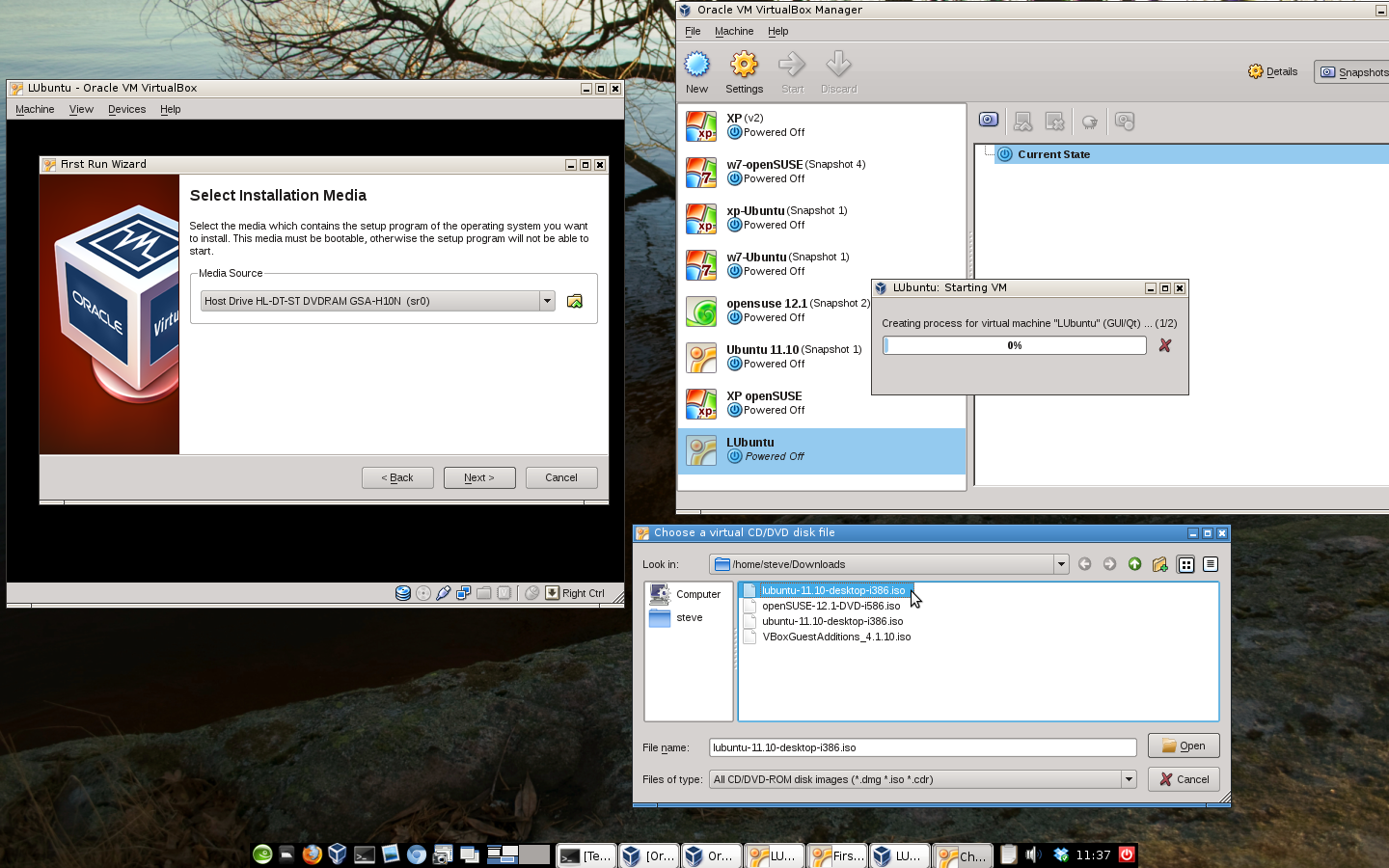Screen dimensions: 1389x868
Task: Click the File name input field
Action: pos(923,747)
